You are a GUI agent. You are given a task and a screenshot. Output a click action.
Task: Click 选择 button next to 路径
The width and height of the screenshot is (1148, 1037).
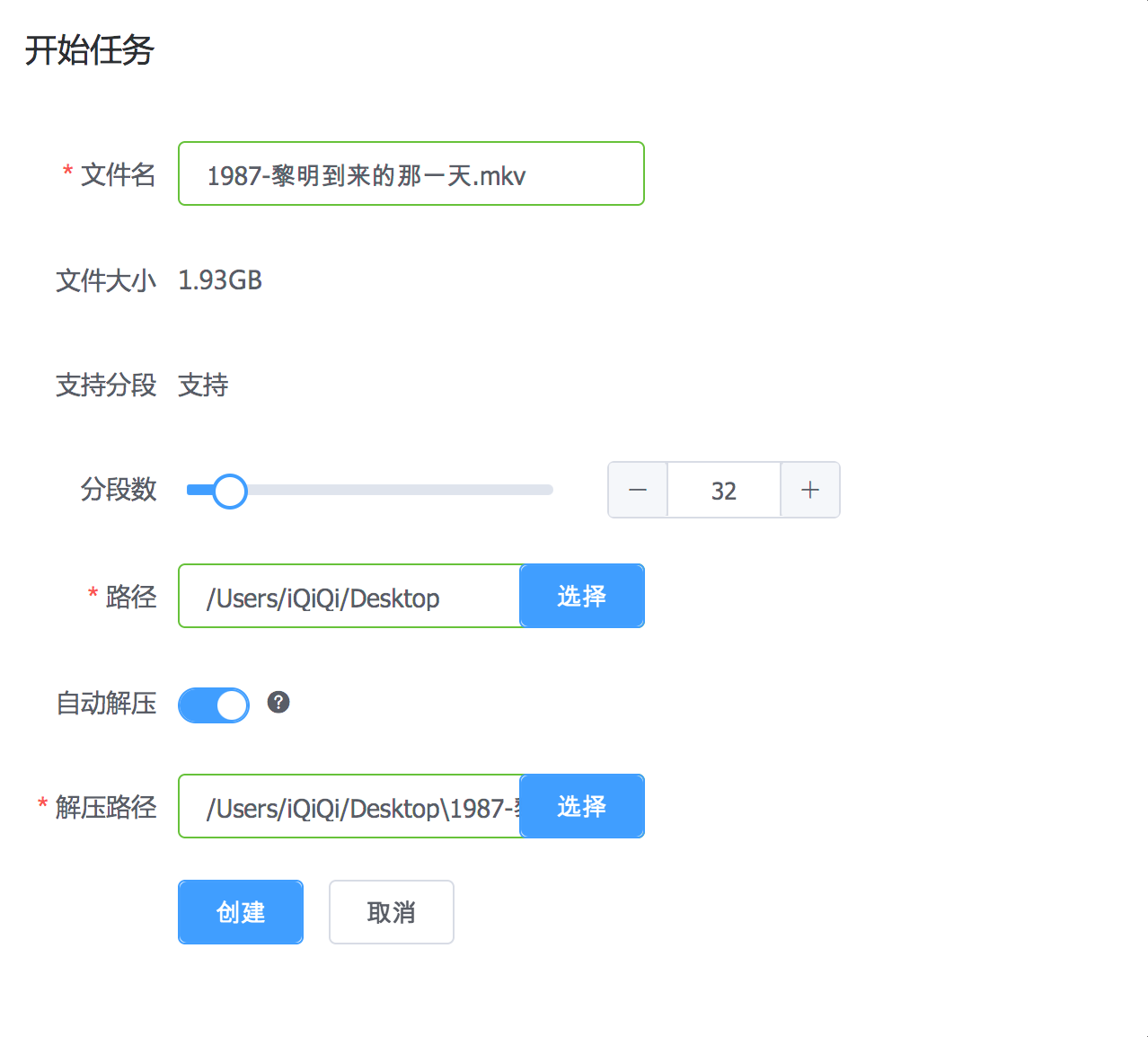click(x=582, y=596)
